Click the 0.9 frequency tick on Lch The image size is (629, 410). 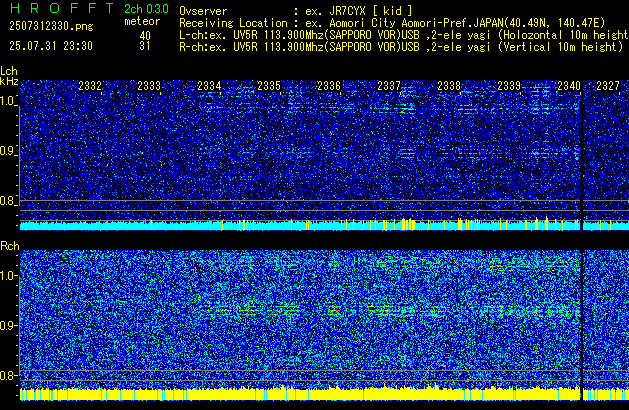point(8,151)
